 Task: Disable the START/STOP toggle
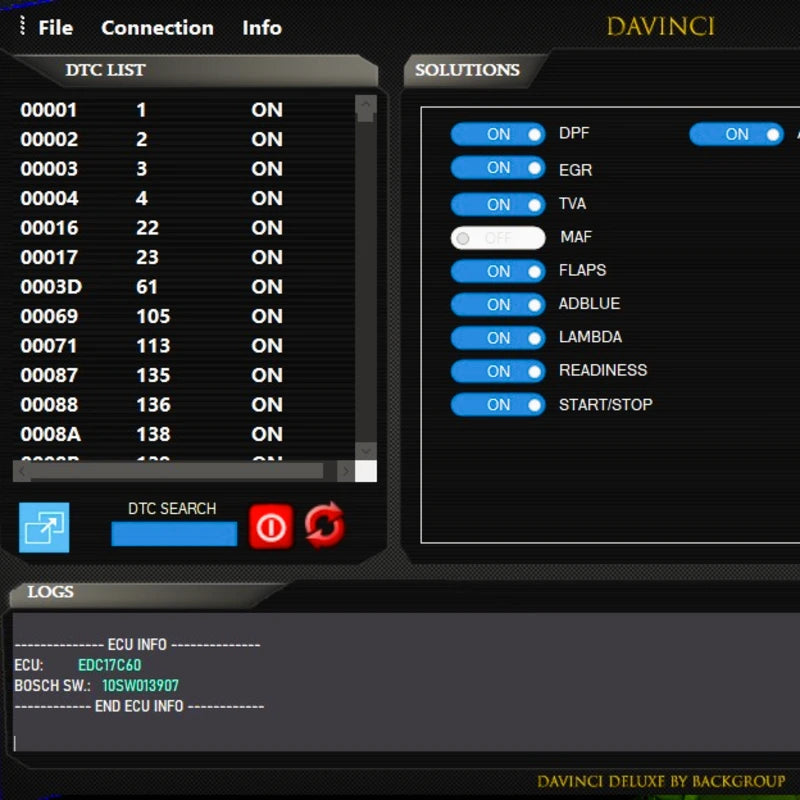click(x=498, y=404)
